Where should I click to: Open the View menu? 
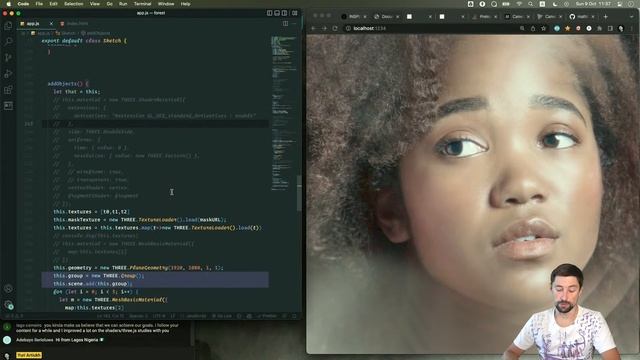click(95, 4)
